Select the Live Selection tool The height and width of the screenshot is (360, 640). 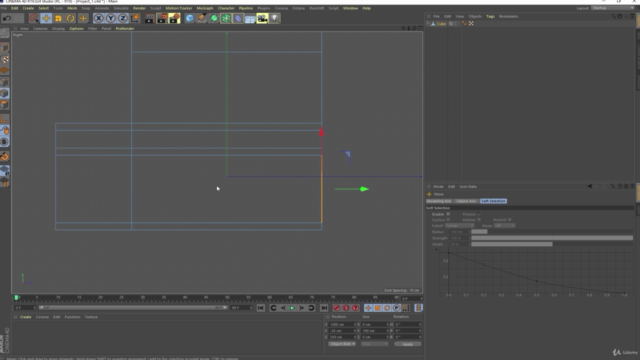[x=33, y=18]
